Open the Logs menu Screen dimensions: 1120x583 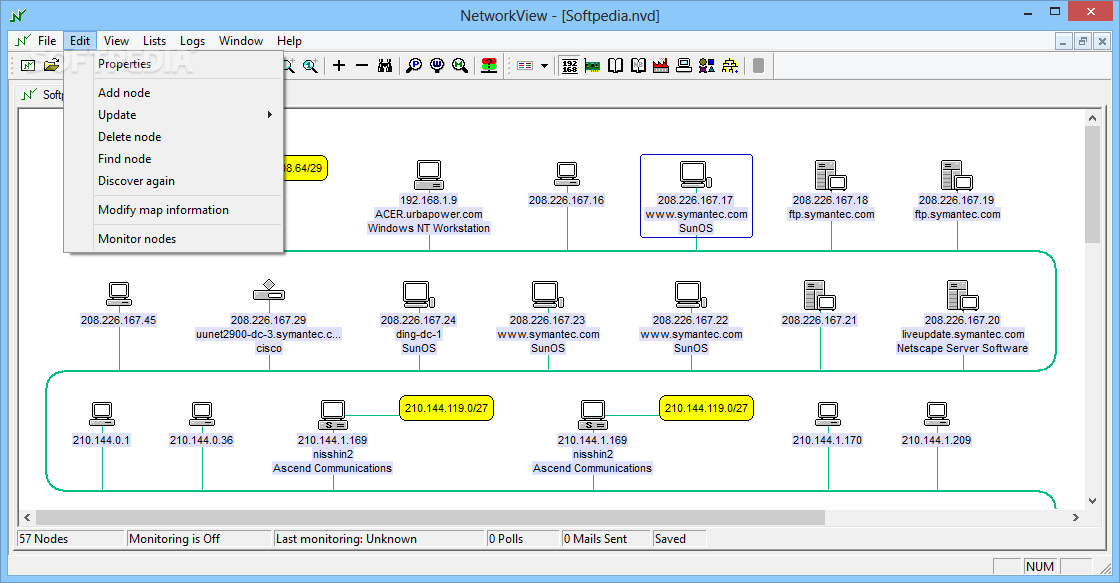tap(192, 41)
